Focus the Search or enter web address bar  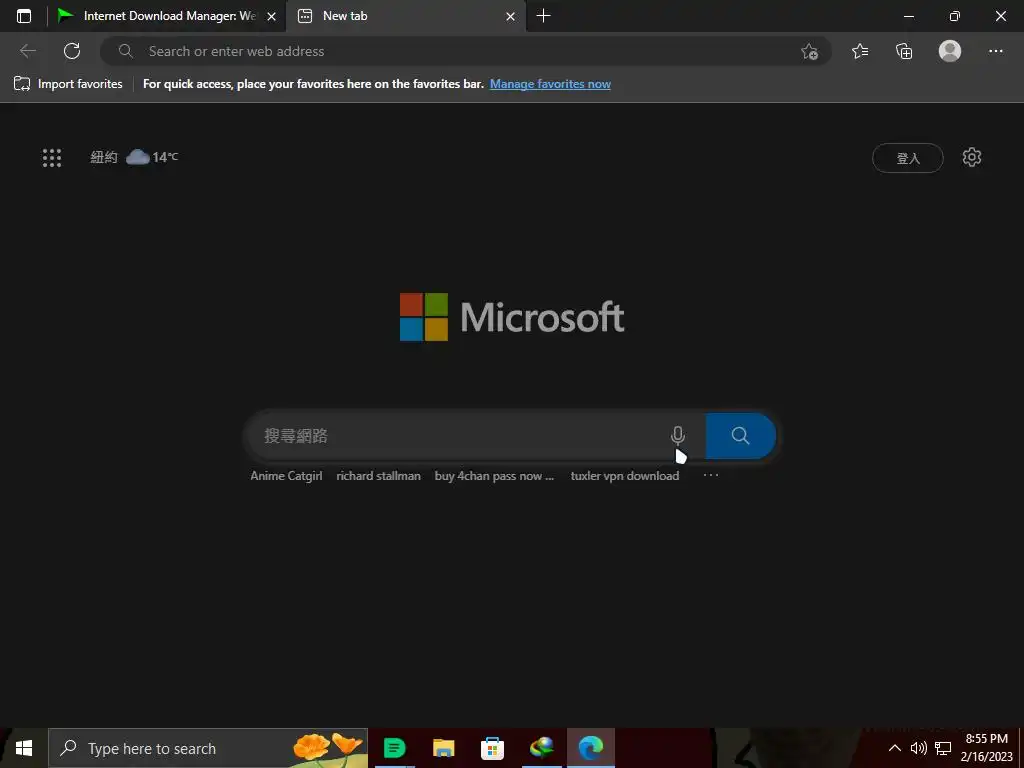click(x=465, y=51)
